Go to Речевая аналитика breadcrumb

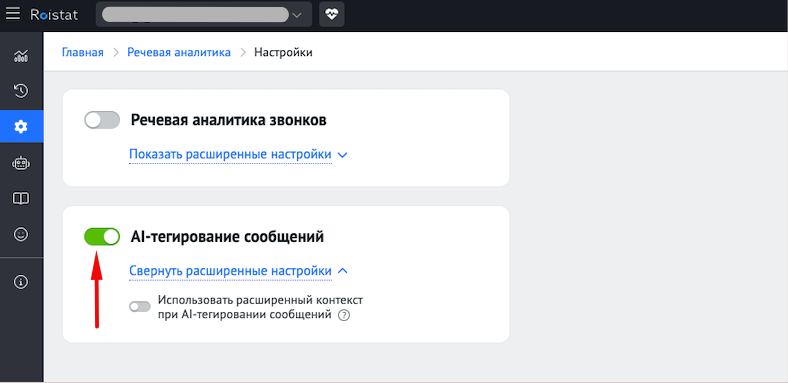point(179,52)
